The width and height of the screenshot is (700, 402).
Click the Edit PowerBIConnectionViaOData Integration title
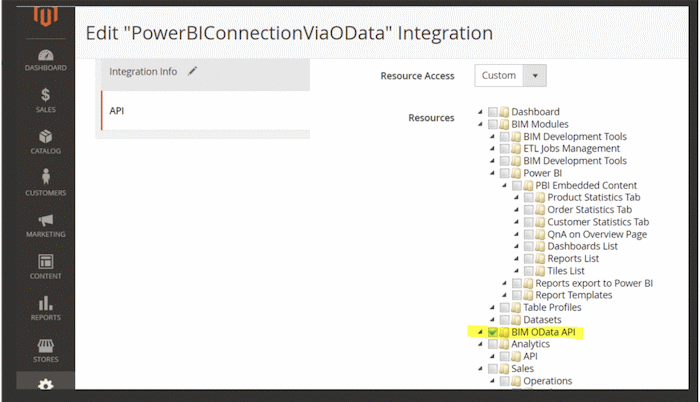coord(289,33)
